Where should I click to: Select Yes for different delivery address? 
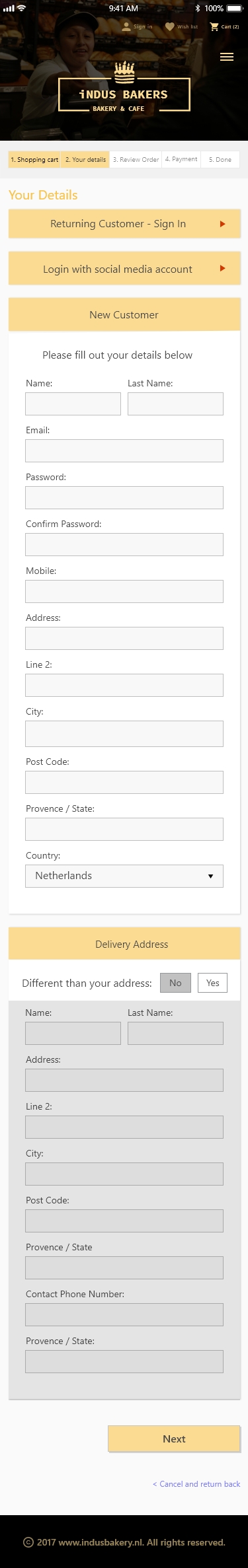click(213, 983)
